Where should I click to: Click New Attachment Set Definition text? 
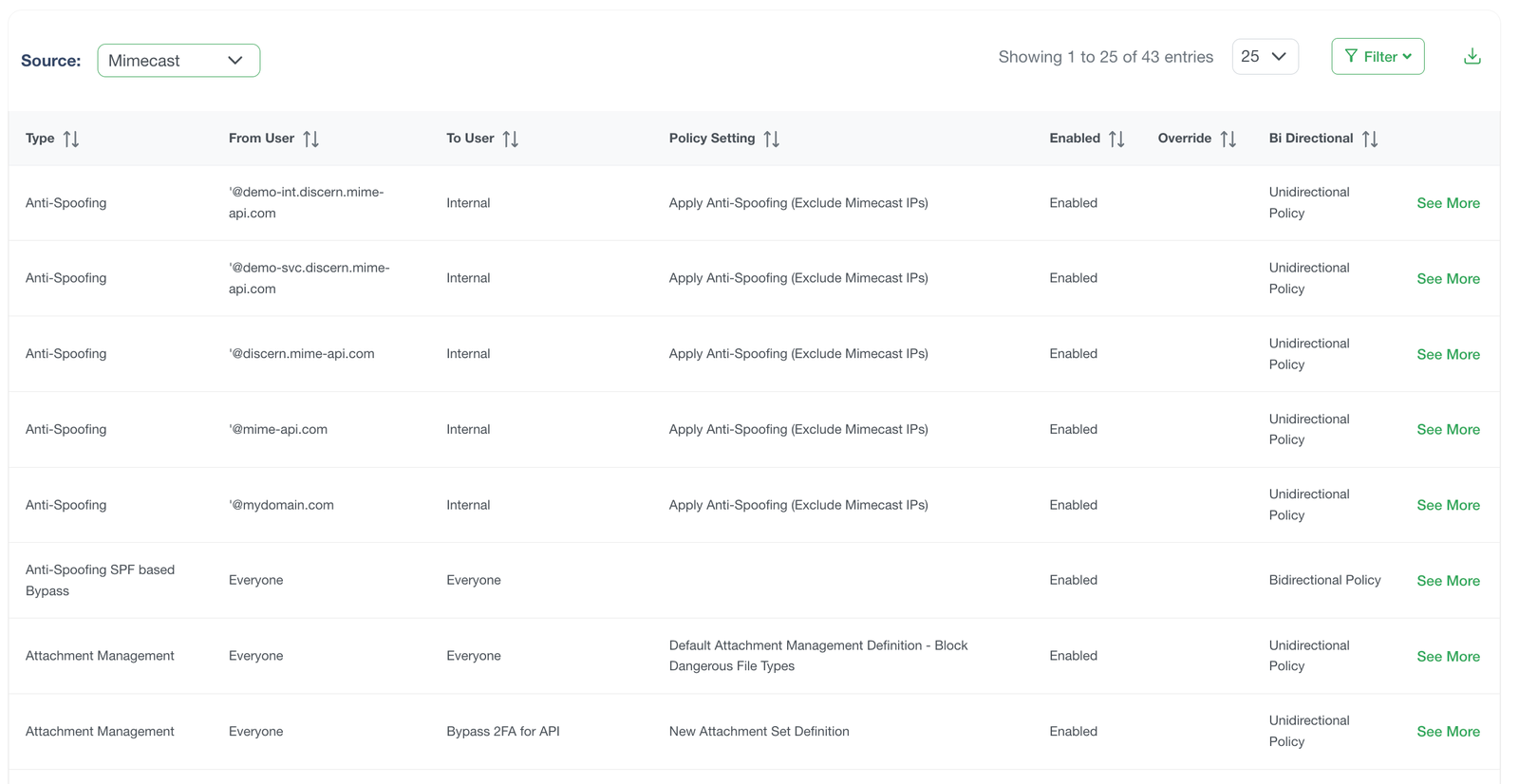[759, 732]
